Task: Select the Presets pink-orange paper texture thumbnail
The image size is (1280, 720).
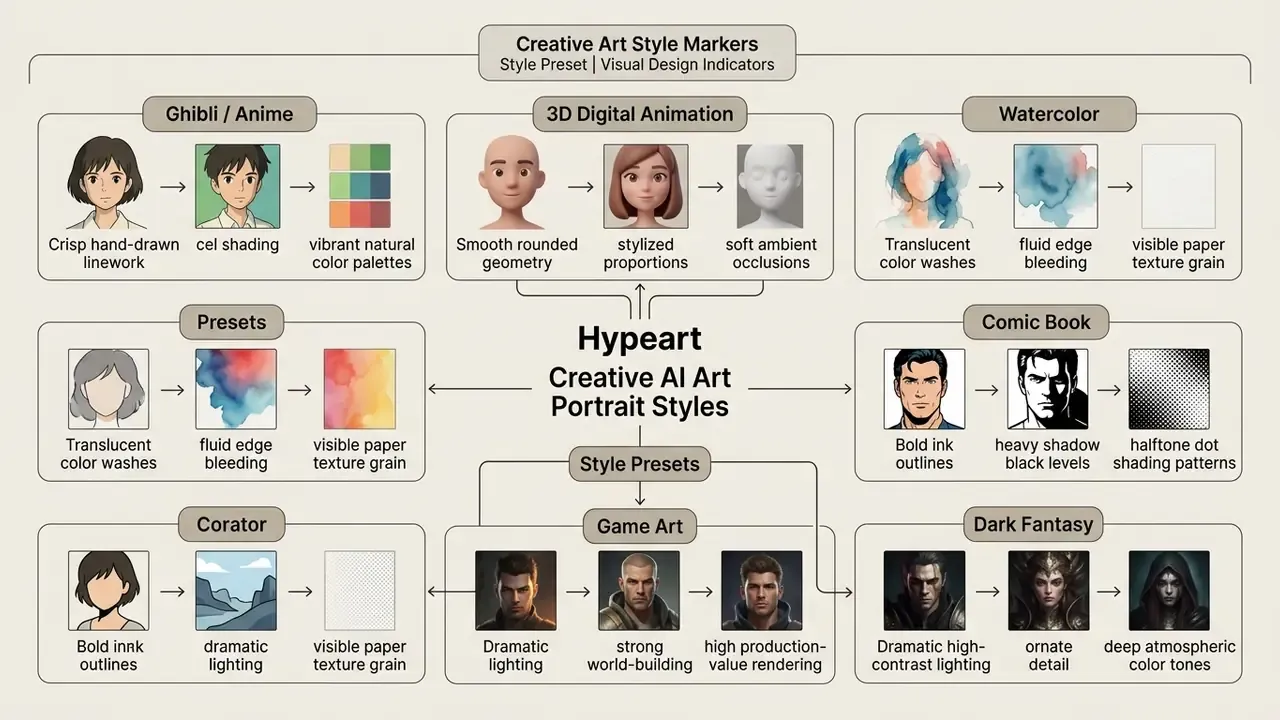Action: coord(359,389)
